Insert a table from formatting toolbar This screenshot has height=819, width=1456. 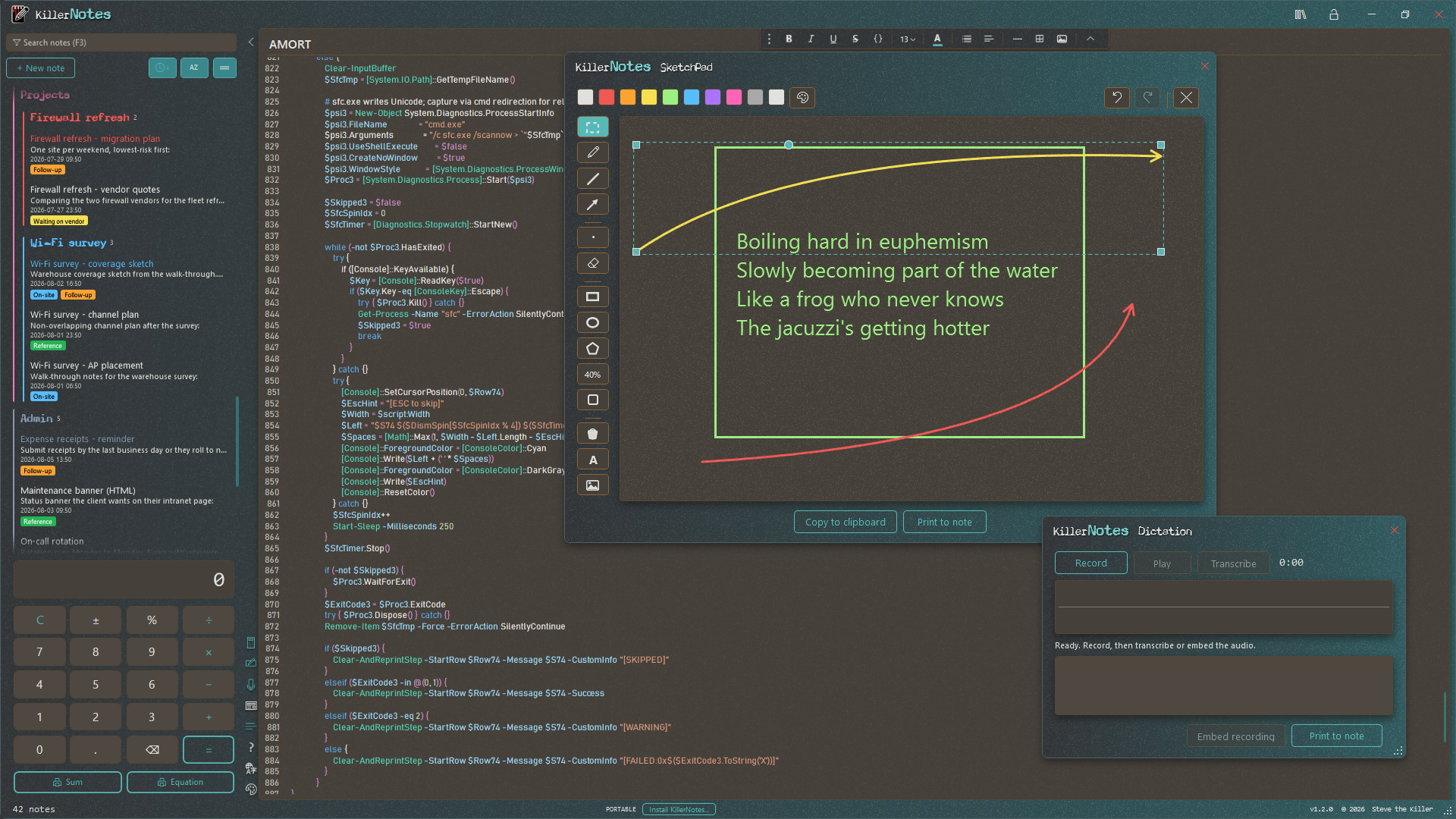point(1040,39)
